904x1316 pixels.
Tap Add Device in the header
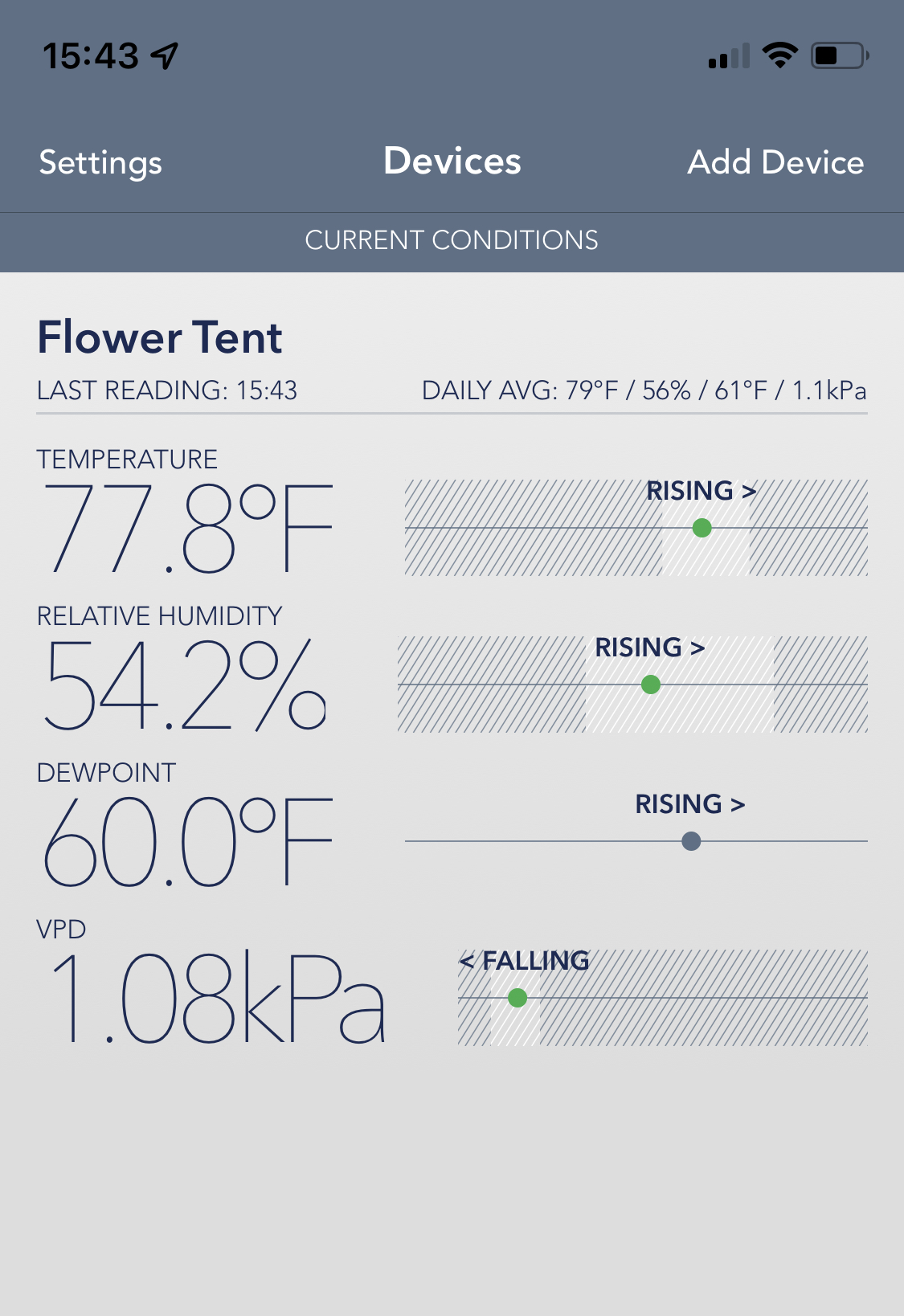tap(775, 162)
